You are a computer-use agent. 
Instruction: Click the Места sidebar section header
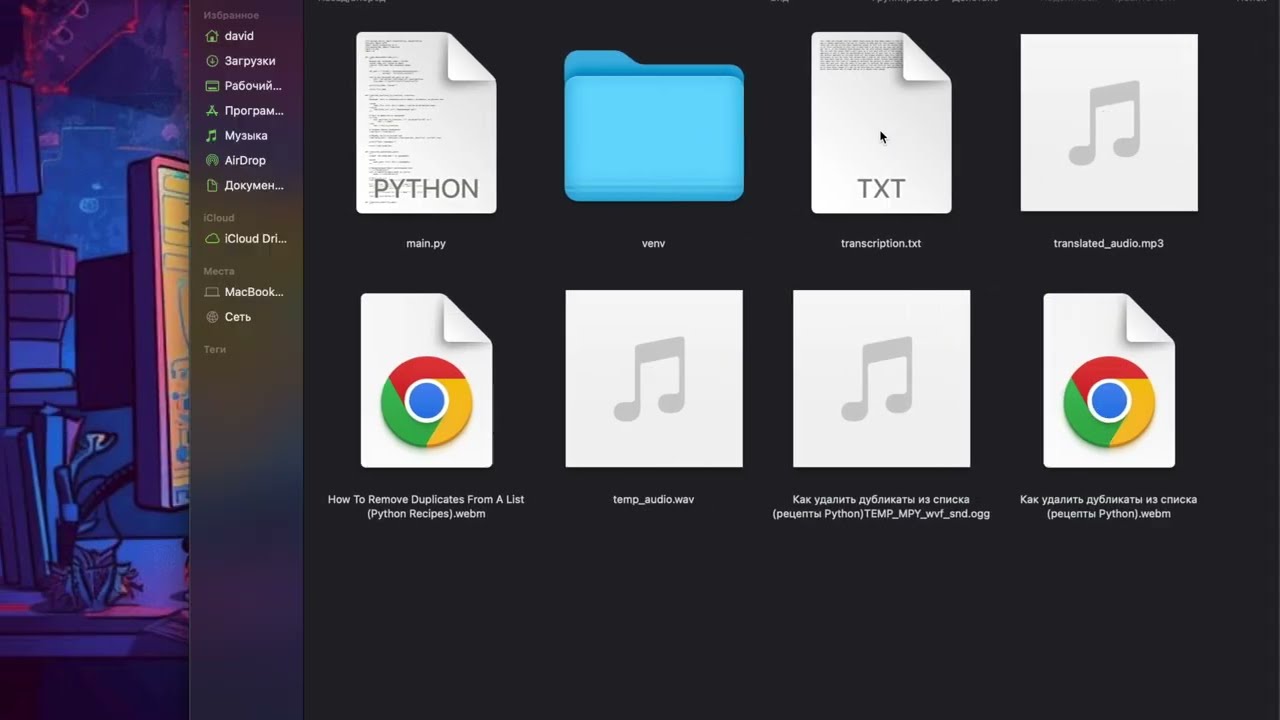pyautogui.click(x=219, y=272)
